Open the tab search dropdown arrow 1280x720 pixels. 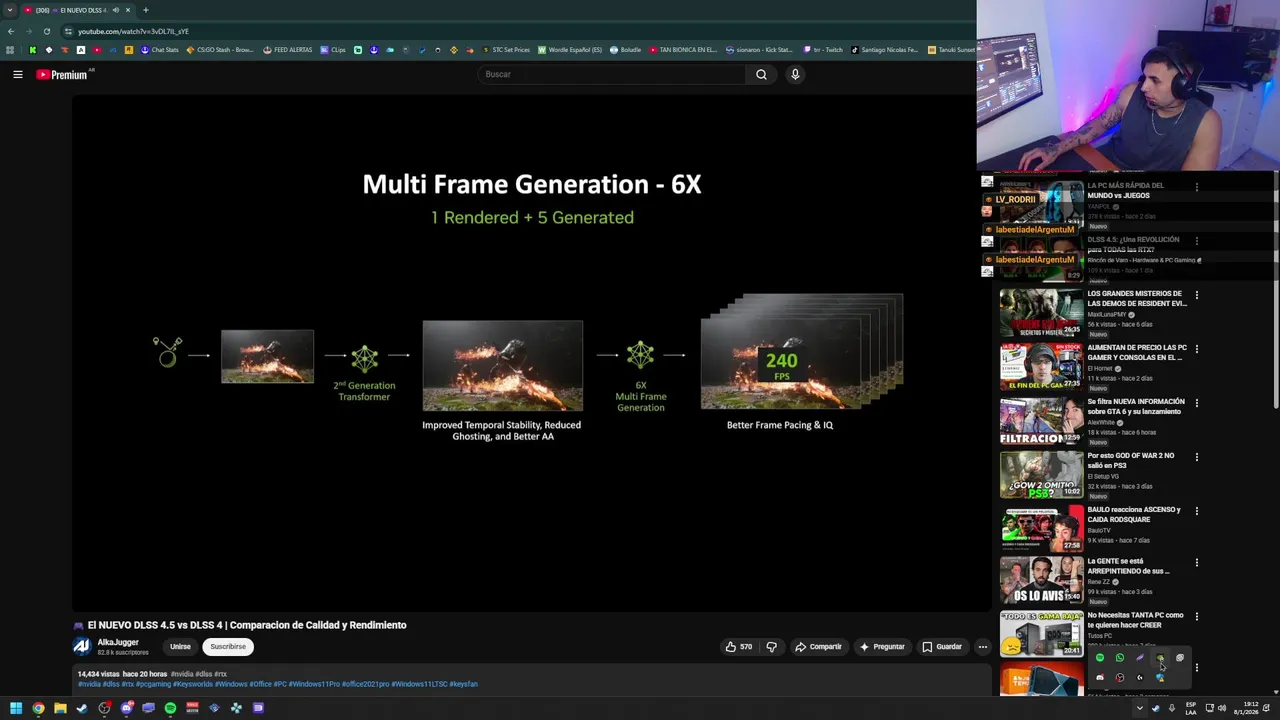coord(9,10)
